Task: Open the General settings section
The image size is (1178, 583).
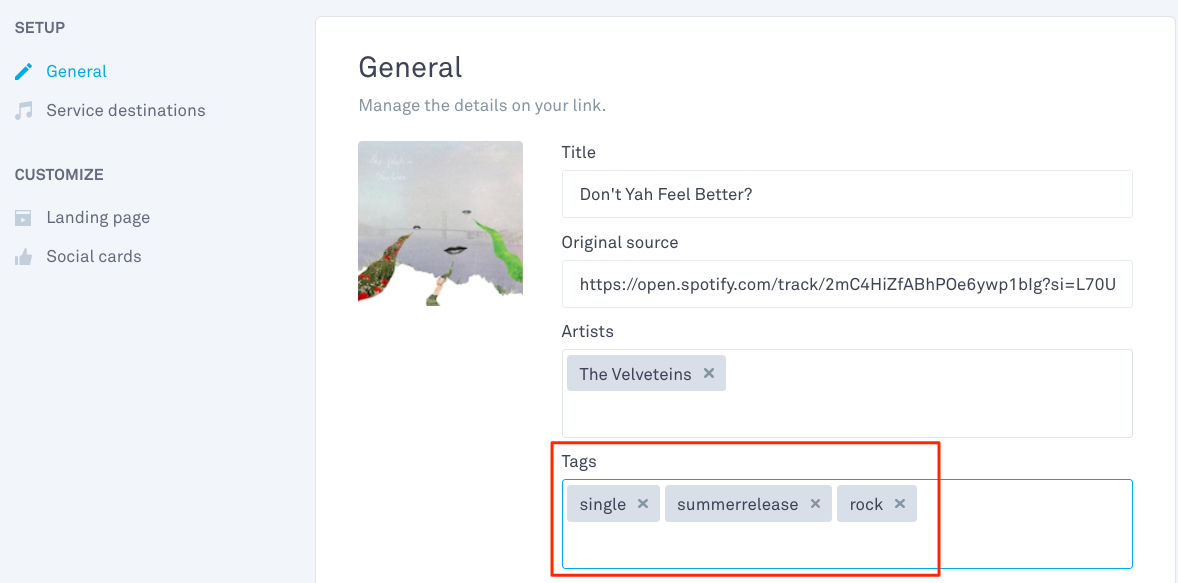Action: pos(77,71)
